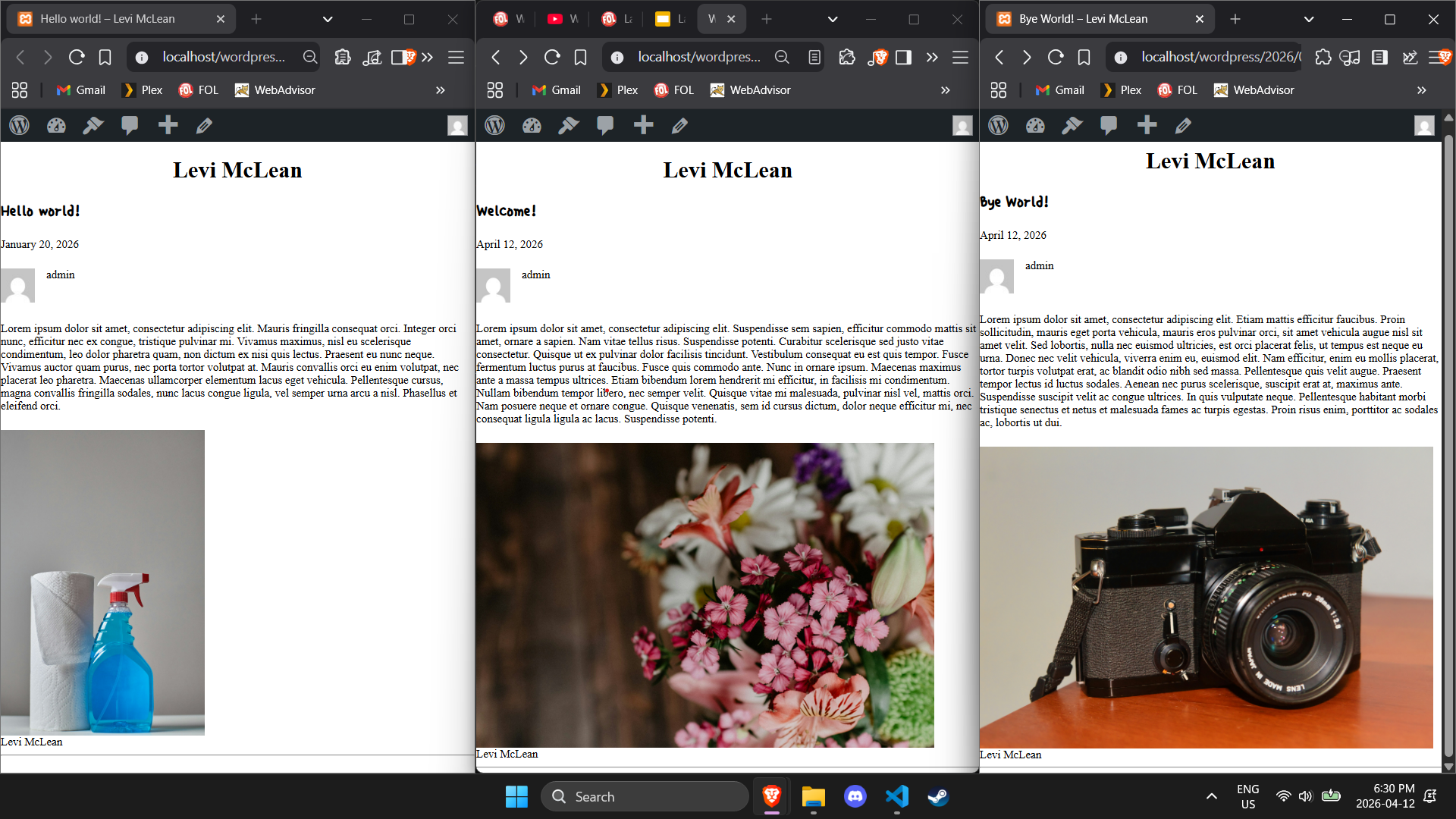The image size is (1456, 819).
Task: Click the comments bubble icon in right window
Action: point(1109,126)
